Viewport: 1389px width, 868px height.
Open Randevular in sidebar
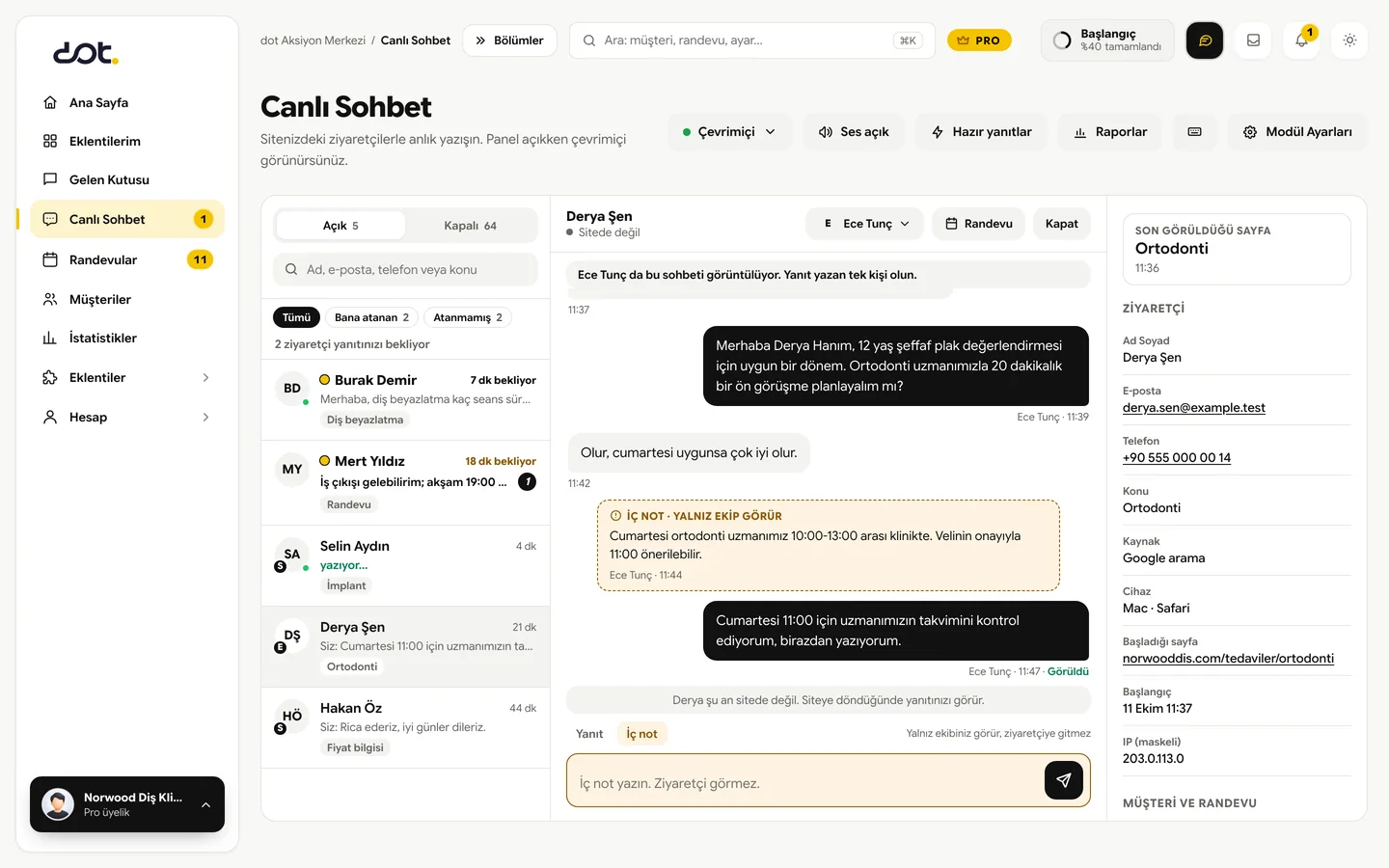127,259
